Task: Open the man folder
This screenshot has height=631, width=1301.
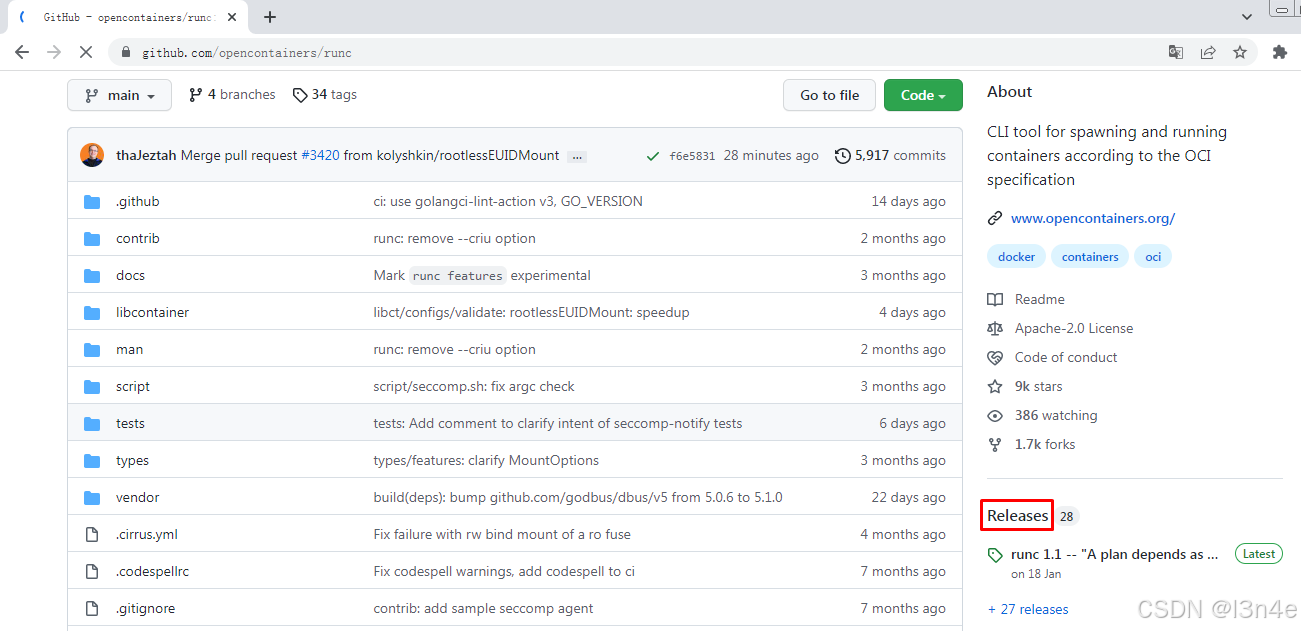Action: (129, 349)
